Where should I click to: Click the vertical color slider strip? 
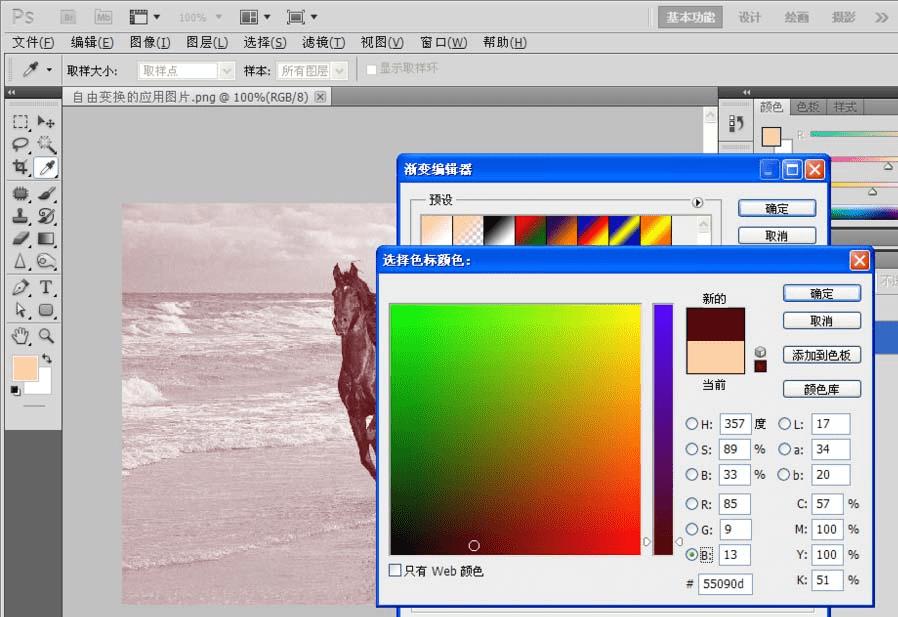point(663,429)
